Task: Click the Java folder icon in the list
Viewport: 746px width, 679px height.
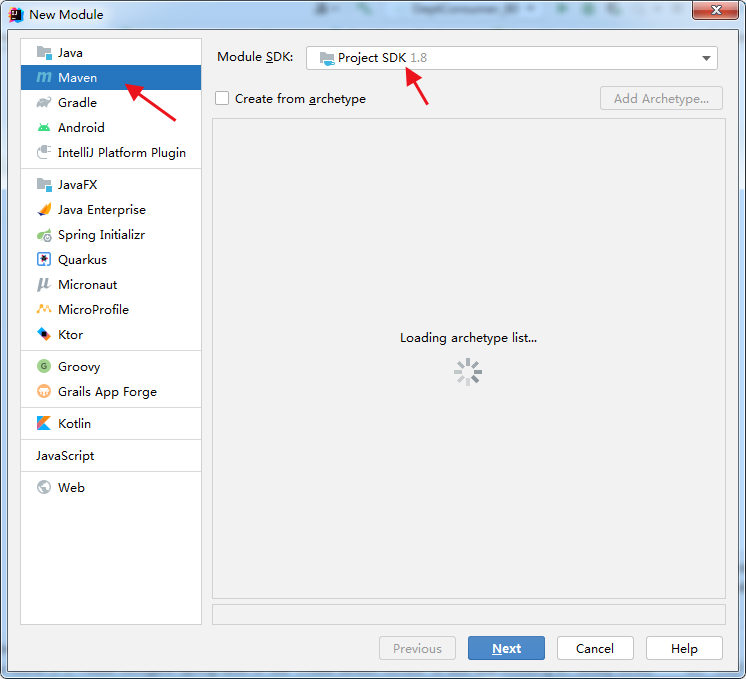Action: (x=44, y=52)
